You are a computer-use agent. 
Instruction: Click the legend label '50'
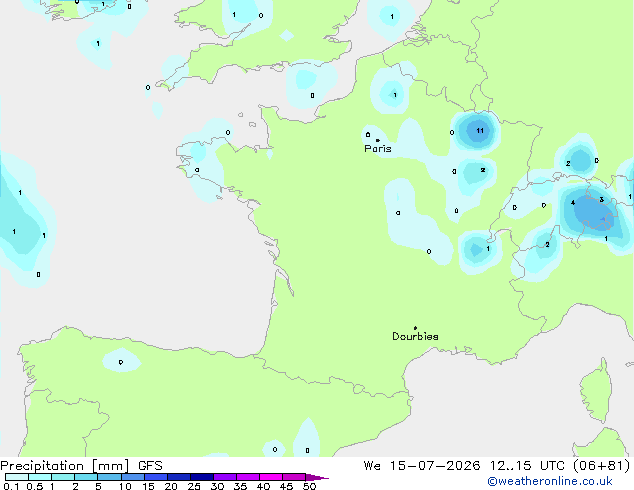[309, 486]
